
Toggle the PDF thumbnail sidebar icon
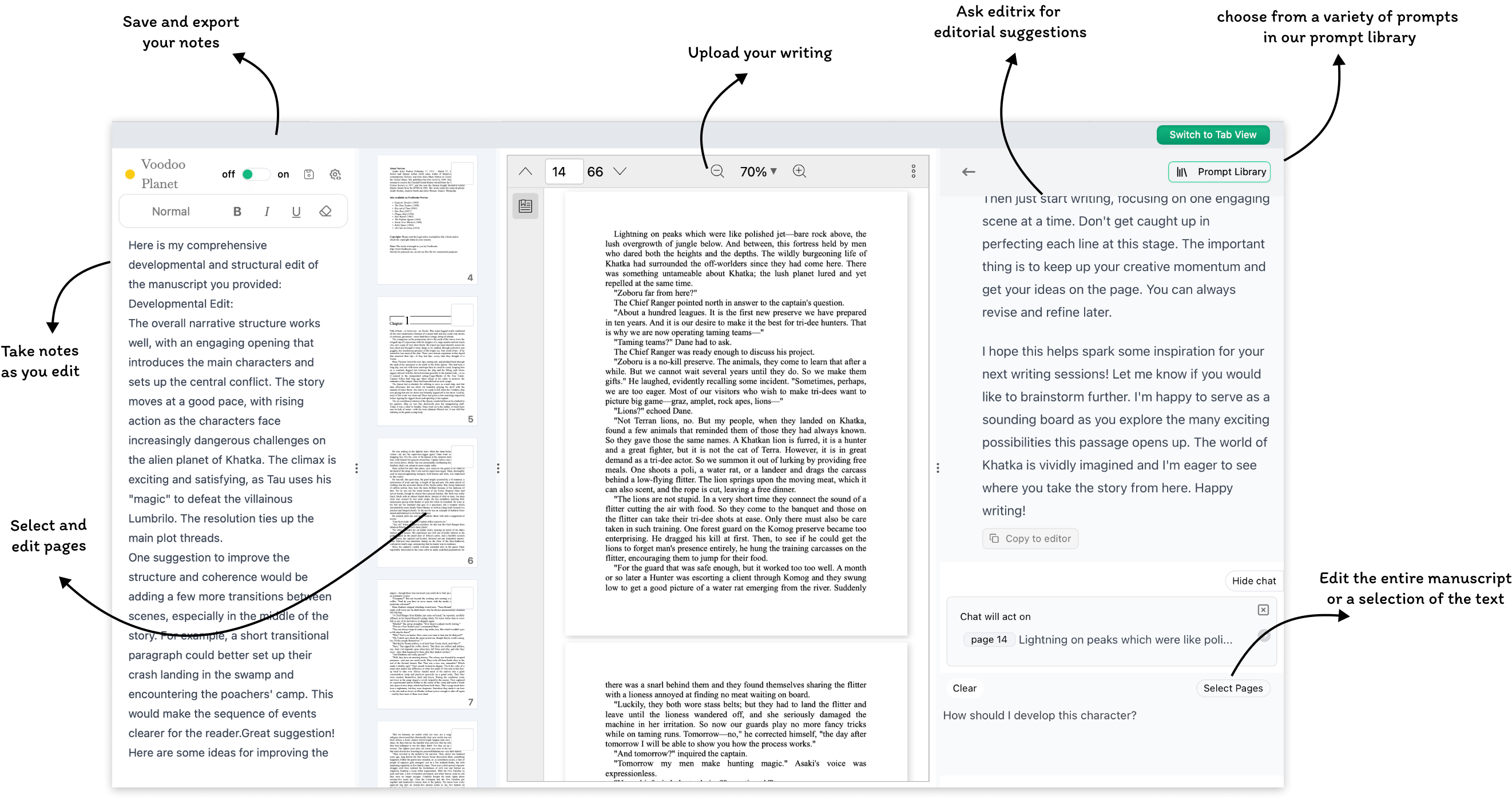(525, 206)
